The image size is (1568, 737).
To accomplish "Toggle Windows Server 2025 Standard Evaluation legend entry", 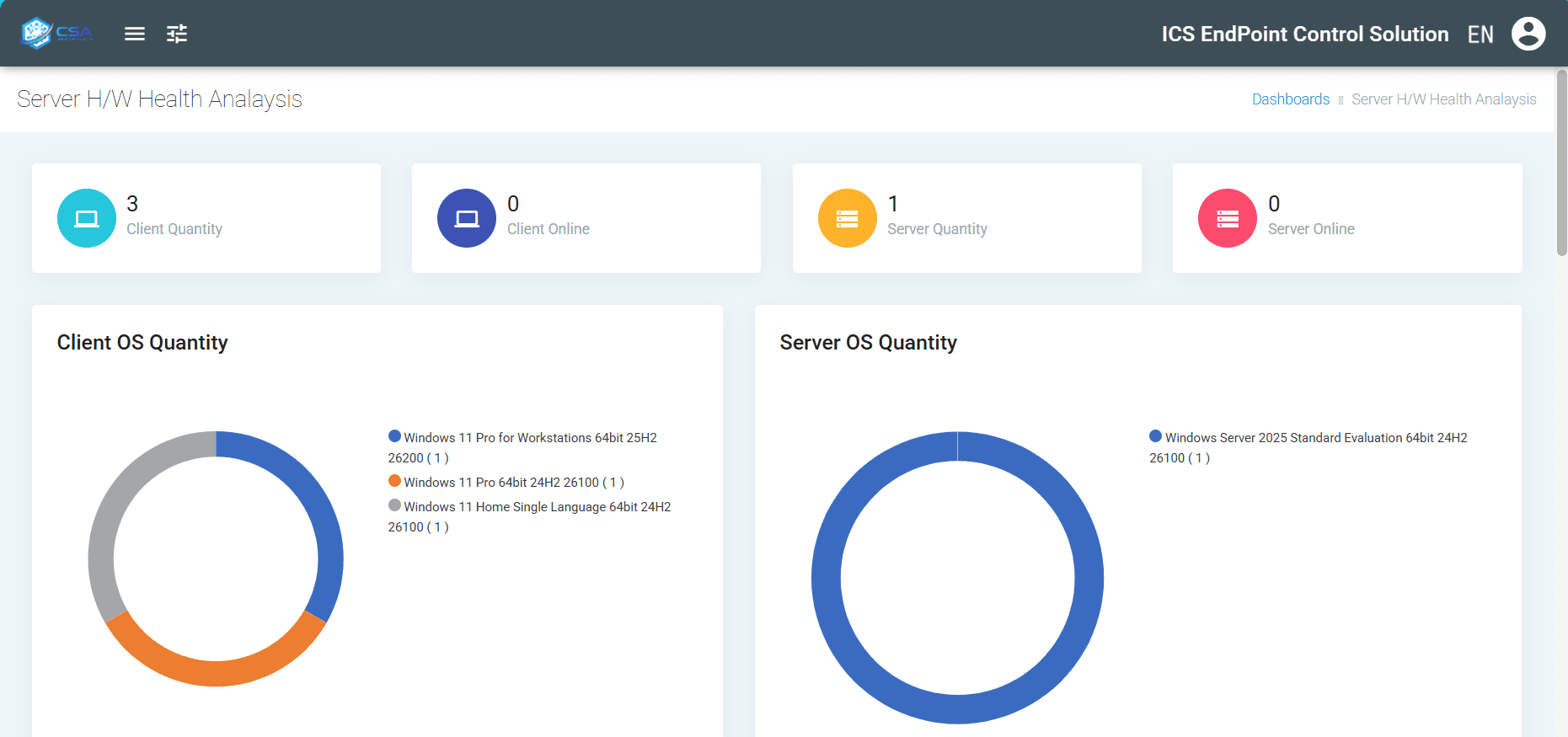I will (1308, 447).
